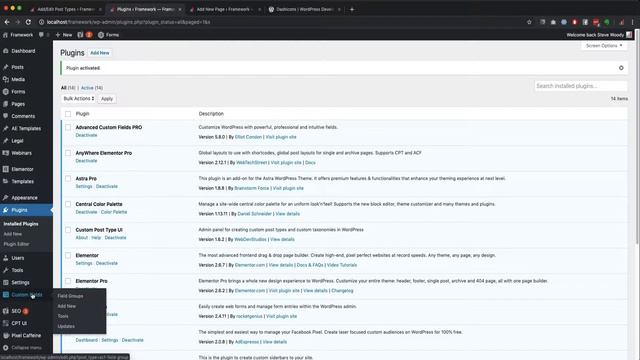Select Field Groups from Custom Fields flyout
The image size is (640, 360).
coord(70,296)
